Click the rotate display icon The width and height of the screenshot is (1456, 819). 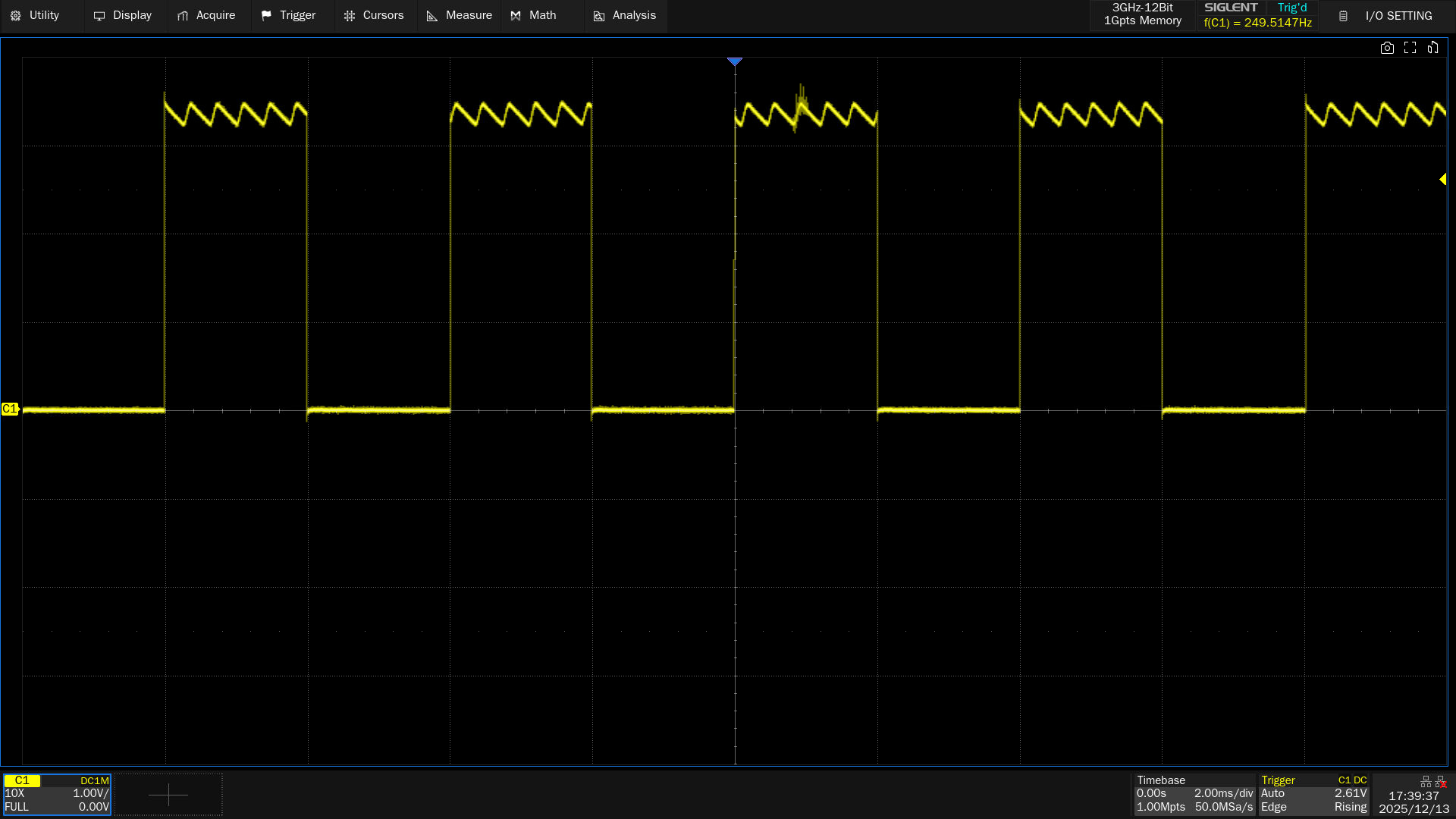[x=1432, y=48]
